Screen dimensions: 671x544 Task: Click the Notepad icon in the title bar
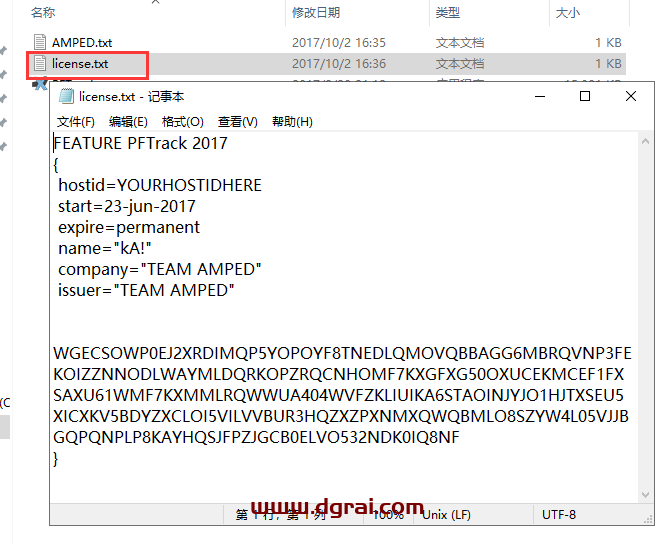(x=66, y=96)
